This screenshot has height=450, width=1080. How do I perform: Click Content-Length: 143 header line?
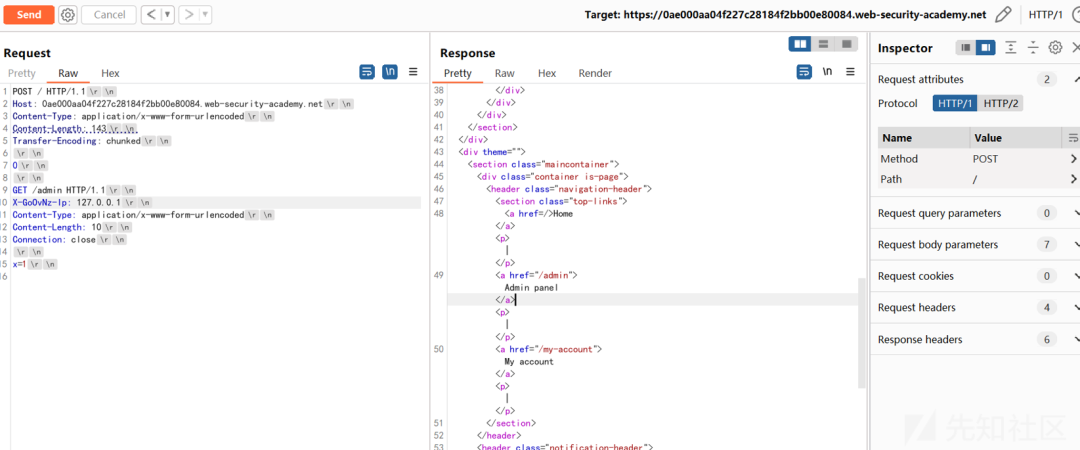(x=74, y=128)
